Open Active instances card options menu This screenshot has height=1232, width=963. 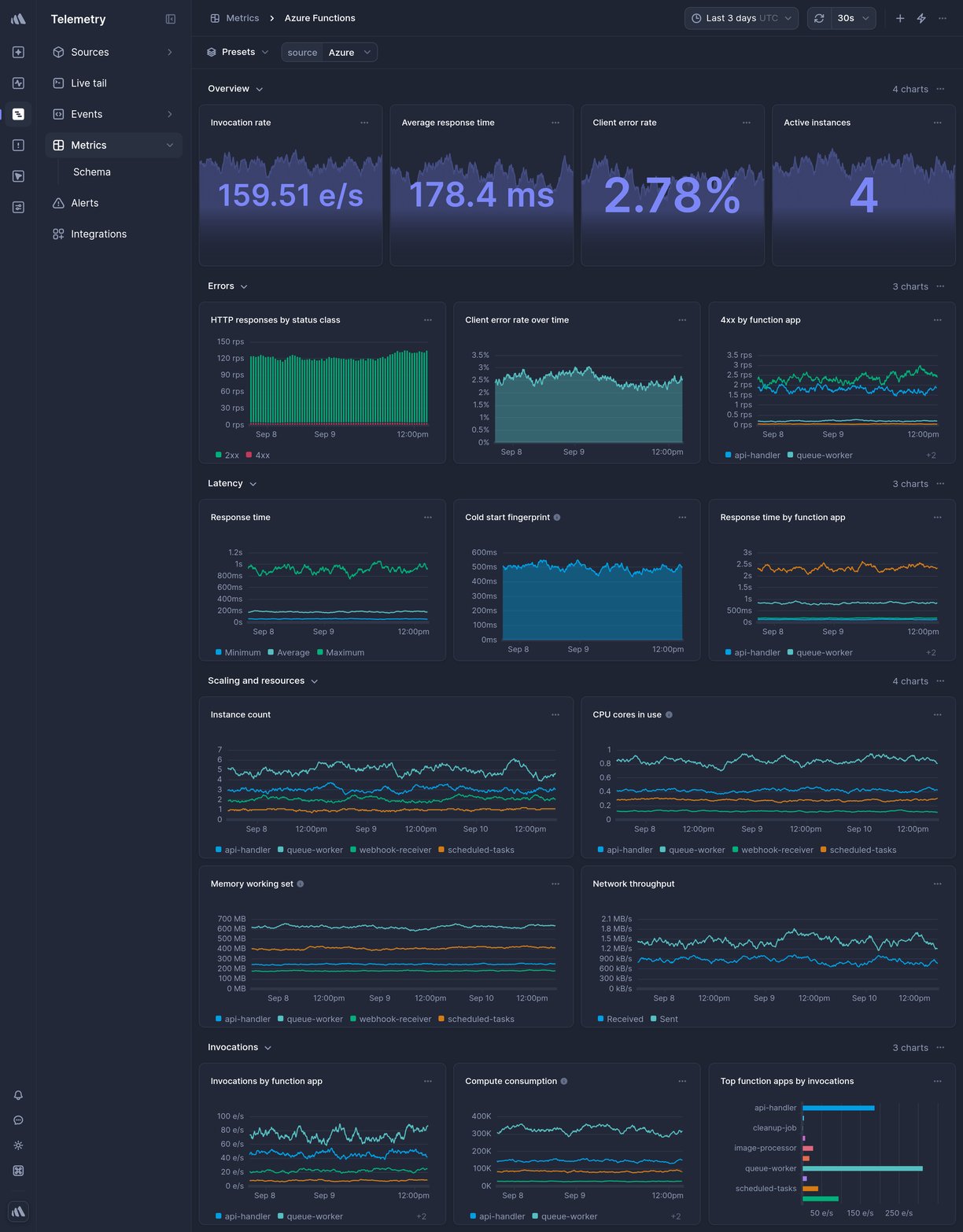[x=938, y=123]
